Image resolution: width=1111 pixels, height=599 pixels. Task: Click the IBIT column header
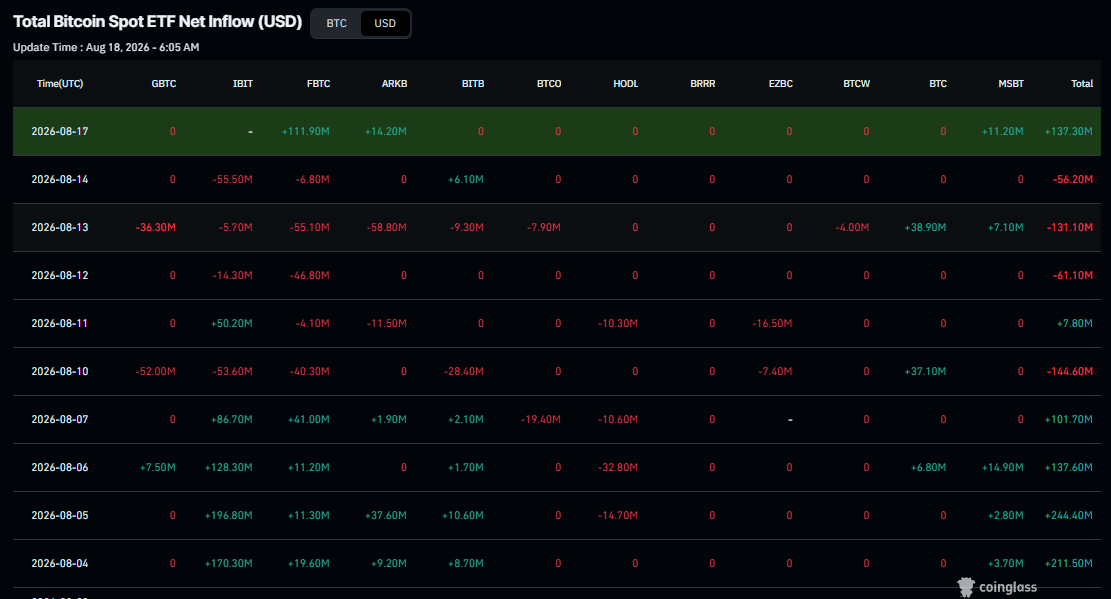coord(243,84)
